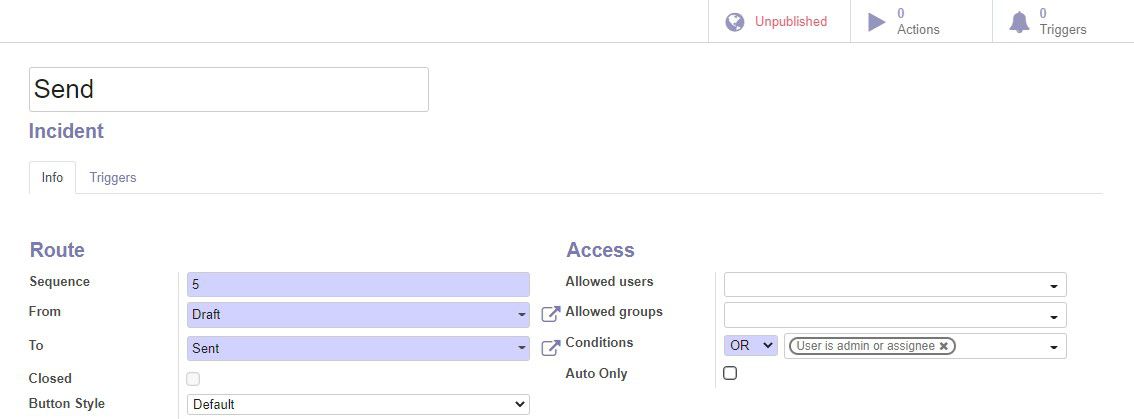Open external link for To stage Sent

click(x=550, y=348)
